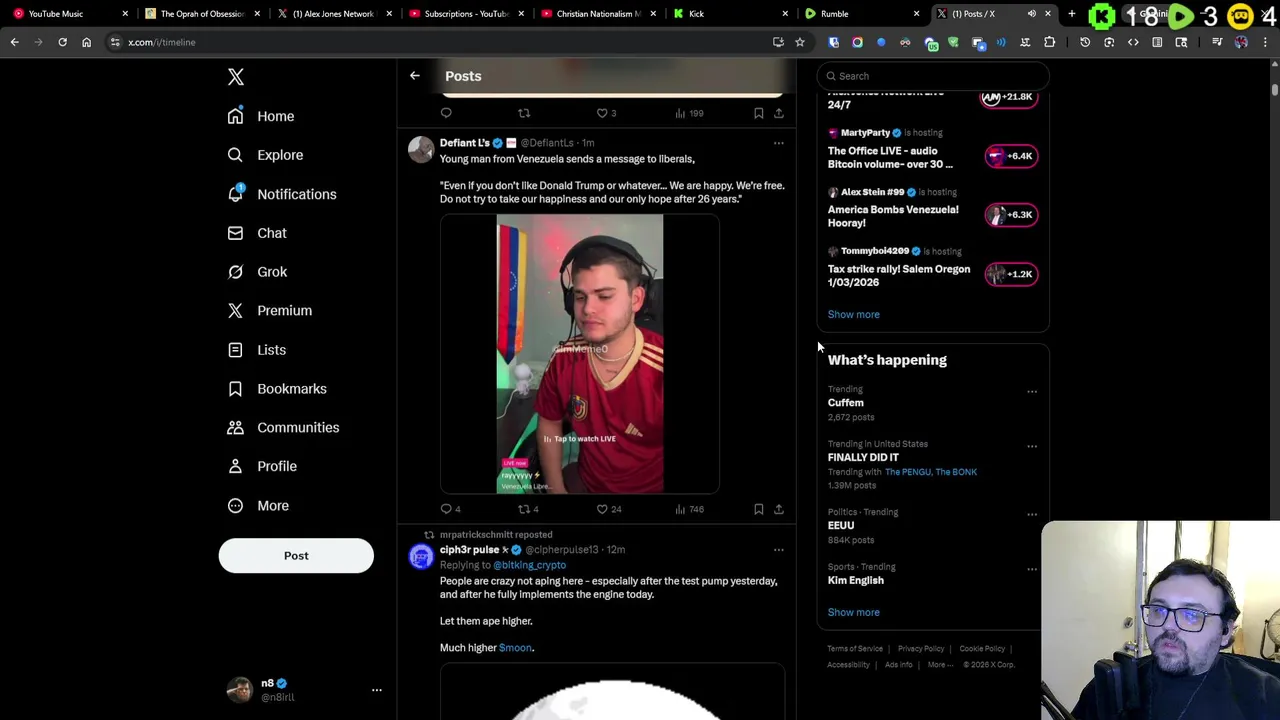
Task: Open Kim English trend options
Action: [1032, 569]
